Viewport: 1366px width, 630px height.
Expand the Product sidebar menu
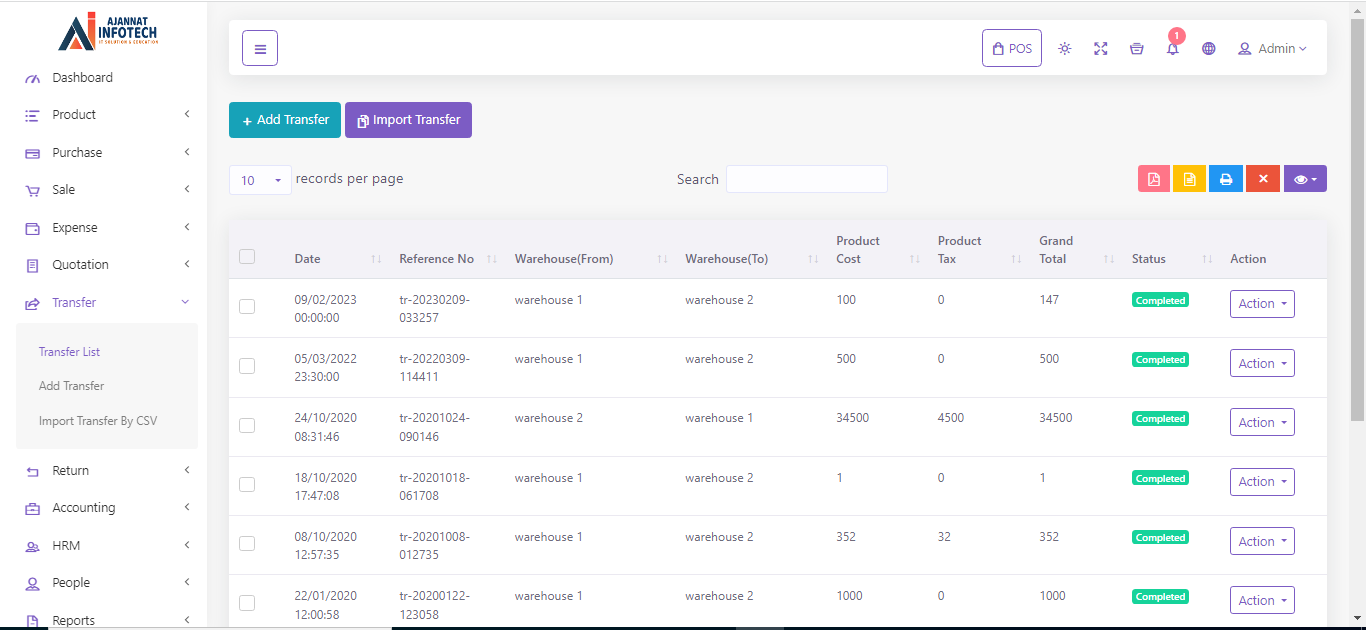click(106, 115)
